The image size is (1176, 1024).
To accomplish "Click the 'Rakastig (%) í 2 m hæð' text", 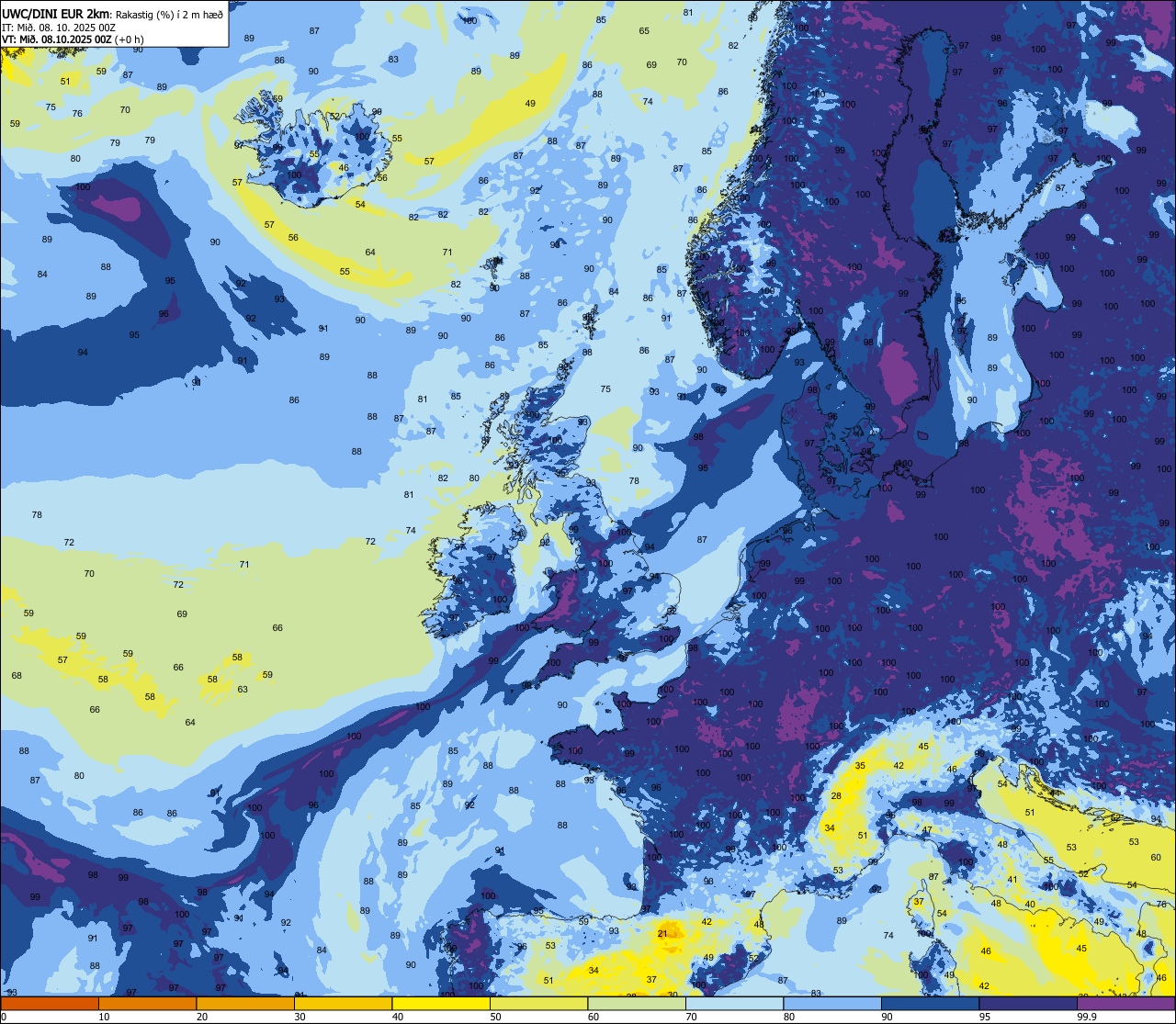I will pyautogui.click(x=169, y=15).
